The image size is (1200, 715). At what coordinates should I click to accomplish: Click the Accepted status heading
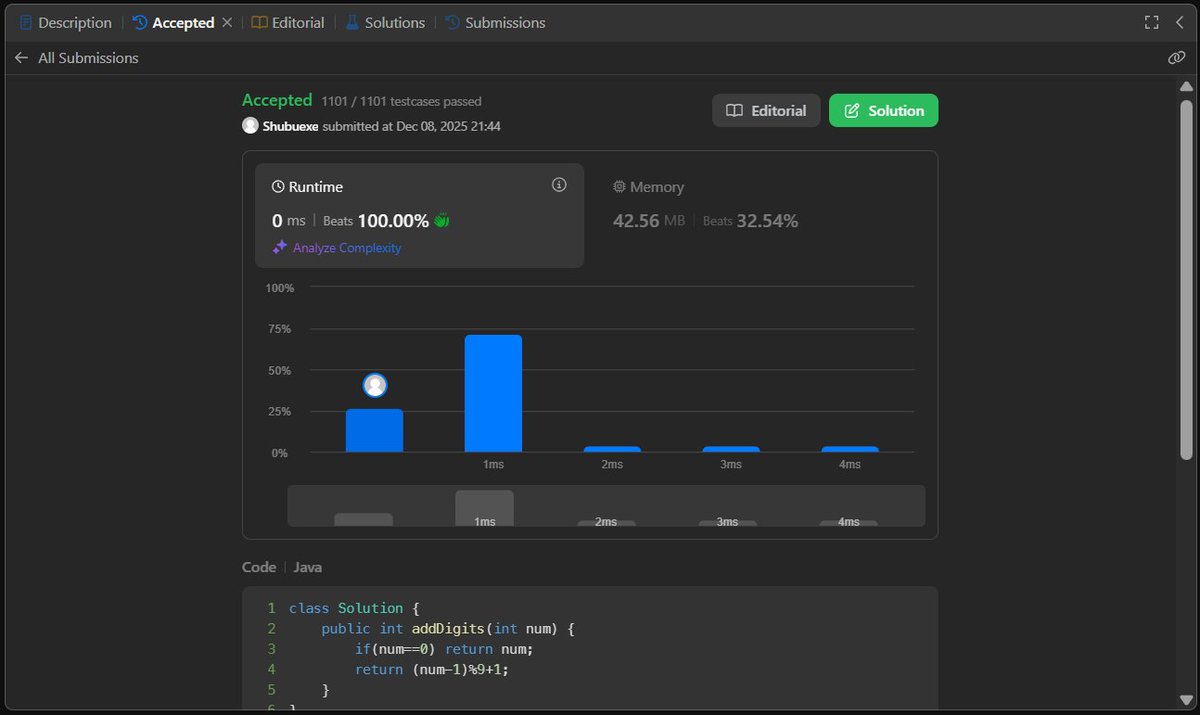coord(277,100)
